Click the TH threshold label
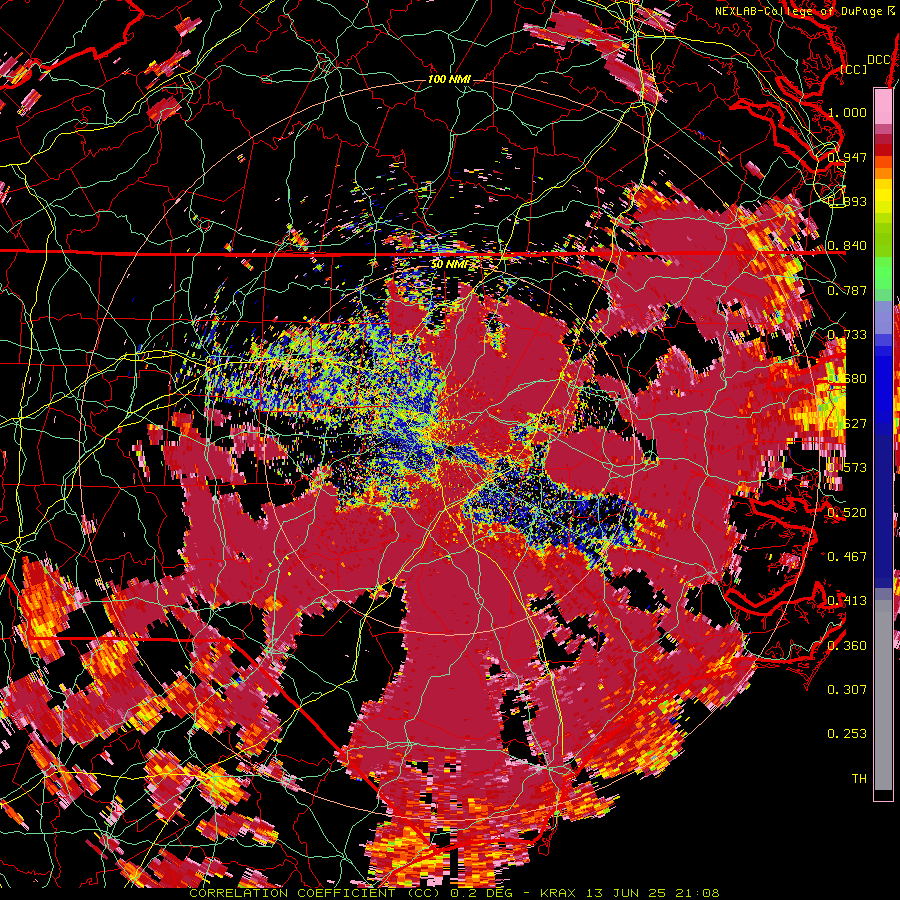Image resolution: width=900 pixels, height=900 pixels. click(x=859, y=779)
